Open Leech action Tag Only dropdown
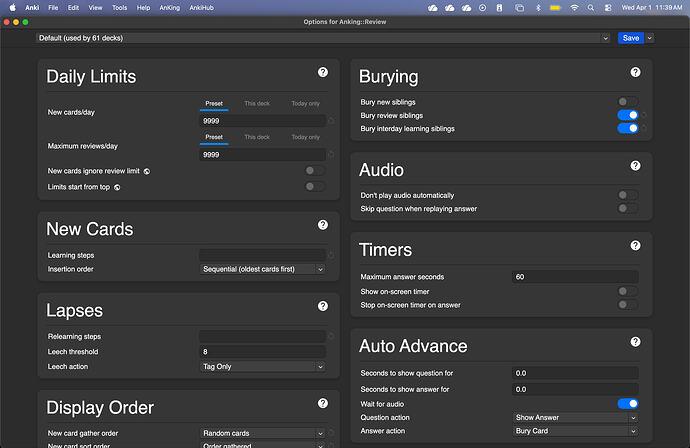 point(263,366)
